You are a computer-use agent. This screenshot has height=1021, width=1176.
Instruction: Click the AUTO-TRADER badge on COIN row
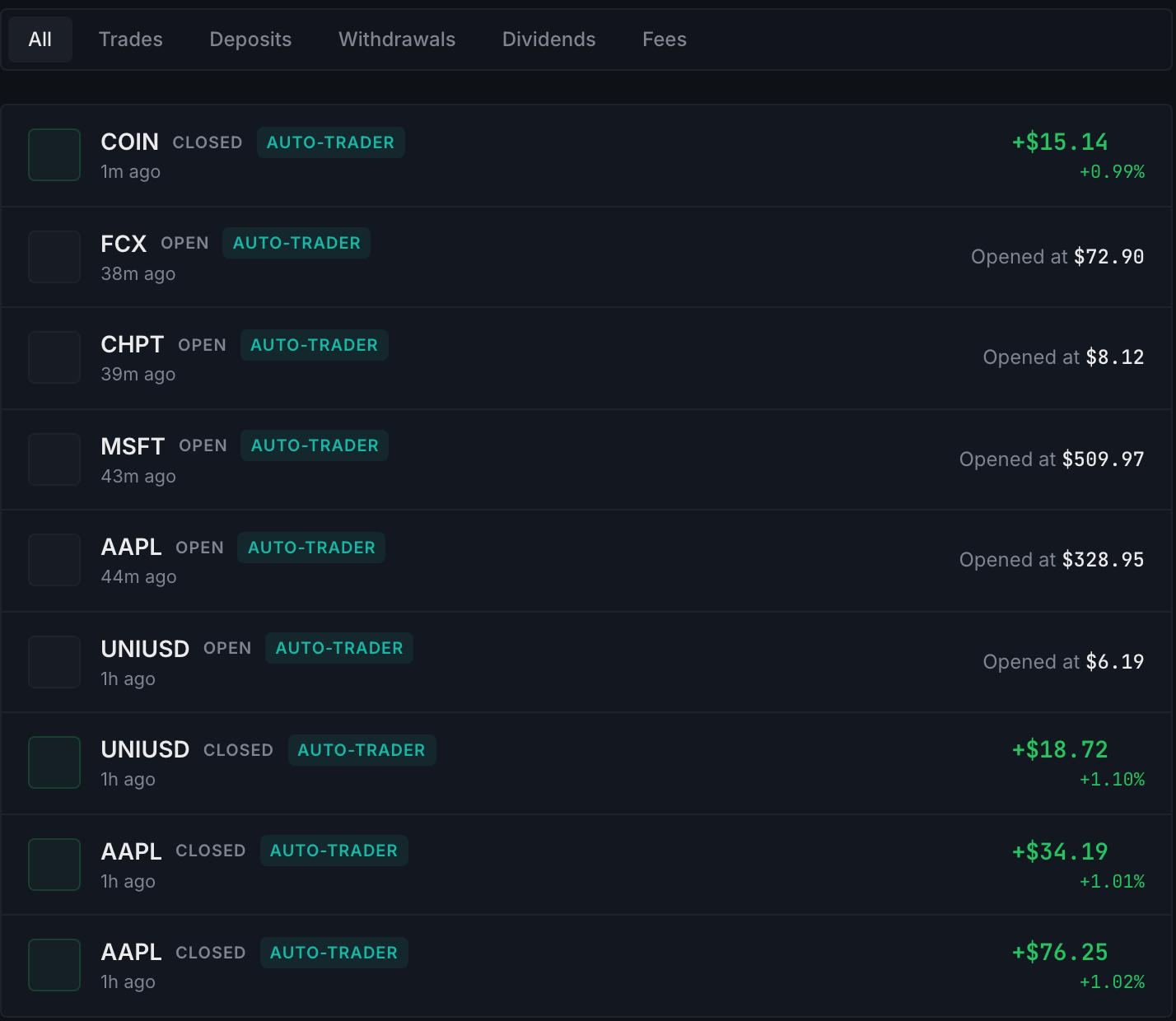click(331, 142)
